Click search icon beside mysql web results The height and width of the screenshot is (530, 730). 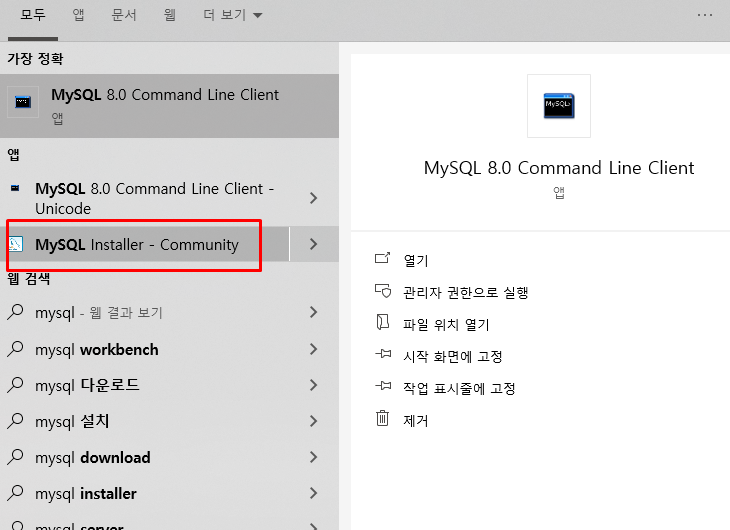coord(15,312)
